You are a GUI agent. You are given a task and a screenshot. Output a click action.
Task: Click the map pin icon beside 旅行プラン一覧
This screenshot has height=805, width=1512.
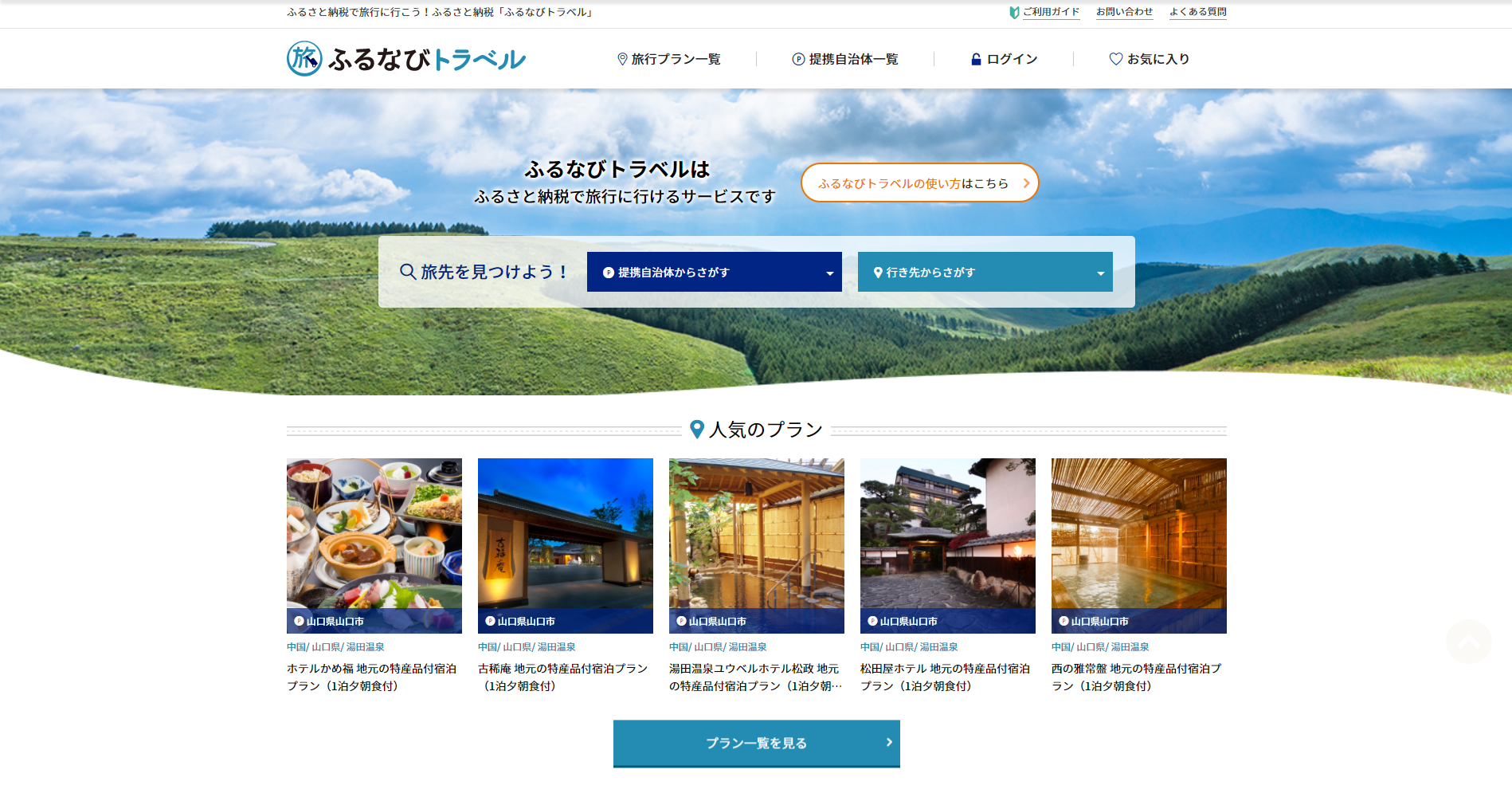(x=622, y=59)
